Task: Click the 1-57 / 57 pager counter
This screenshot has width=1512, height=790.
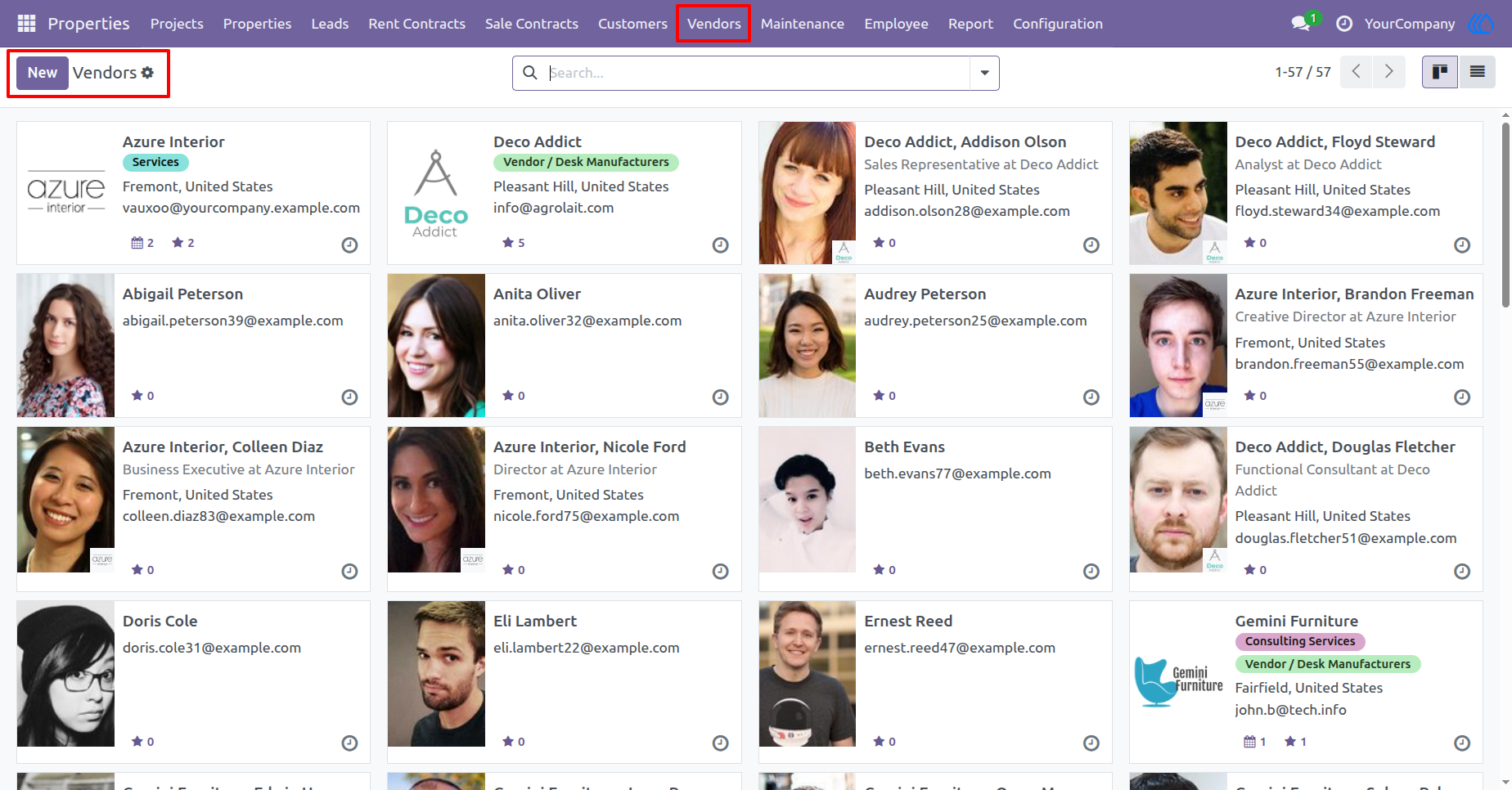Action: 1303,72
